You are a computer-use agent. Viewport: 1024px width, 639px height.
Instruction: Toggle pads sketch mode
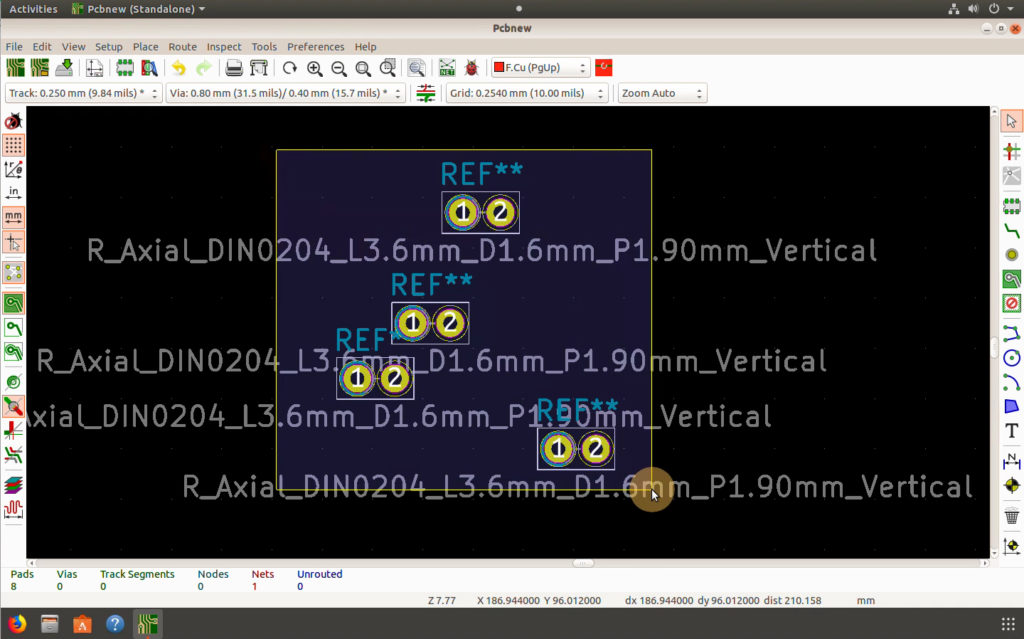click(13, 382)
